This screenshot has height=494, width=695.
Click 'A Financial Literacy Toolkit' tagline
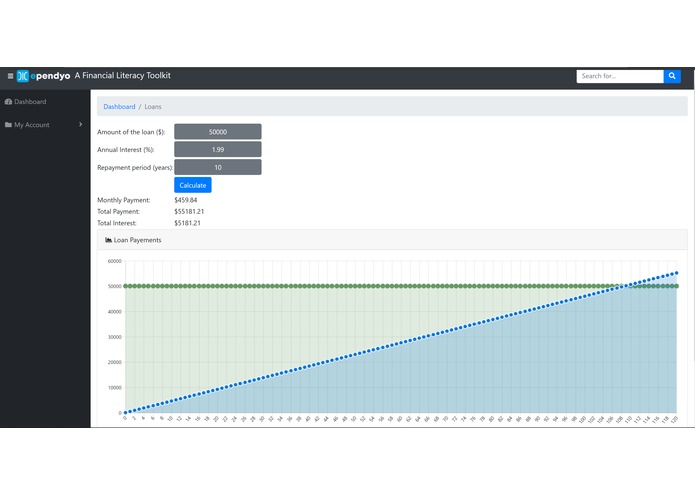click(123, 76)
